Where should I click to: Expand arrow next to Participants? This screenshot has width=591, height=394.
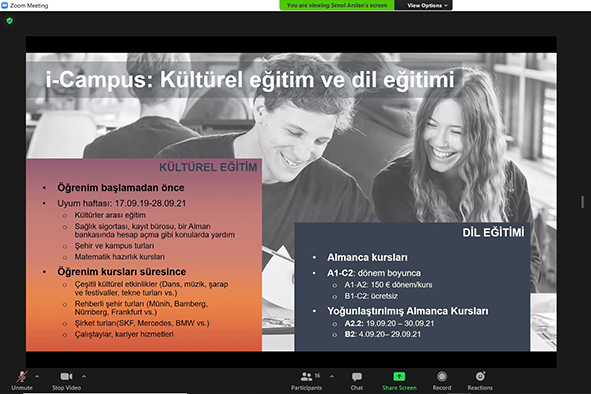[x=332, y=376]
